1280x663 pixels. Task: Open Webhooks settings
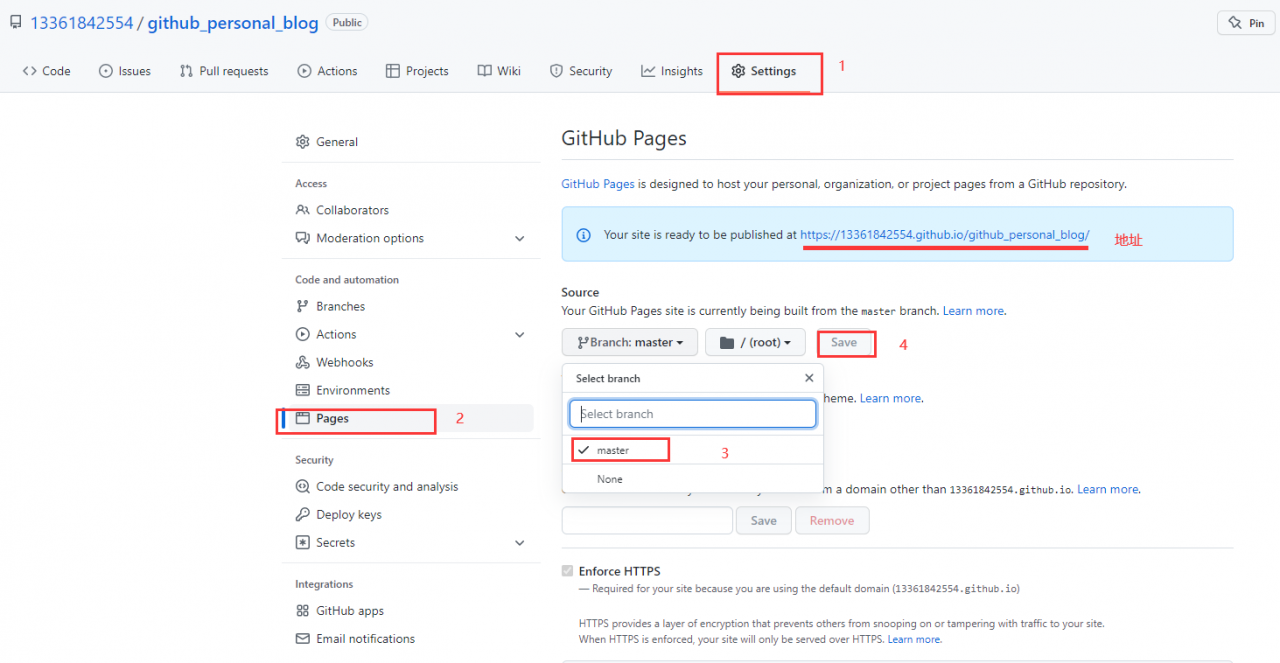pyautogui.click(x=345, y=362)
